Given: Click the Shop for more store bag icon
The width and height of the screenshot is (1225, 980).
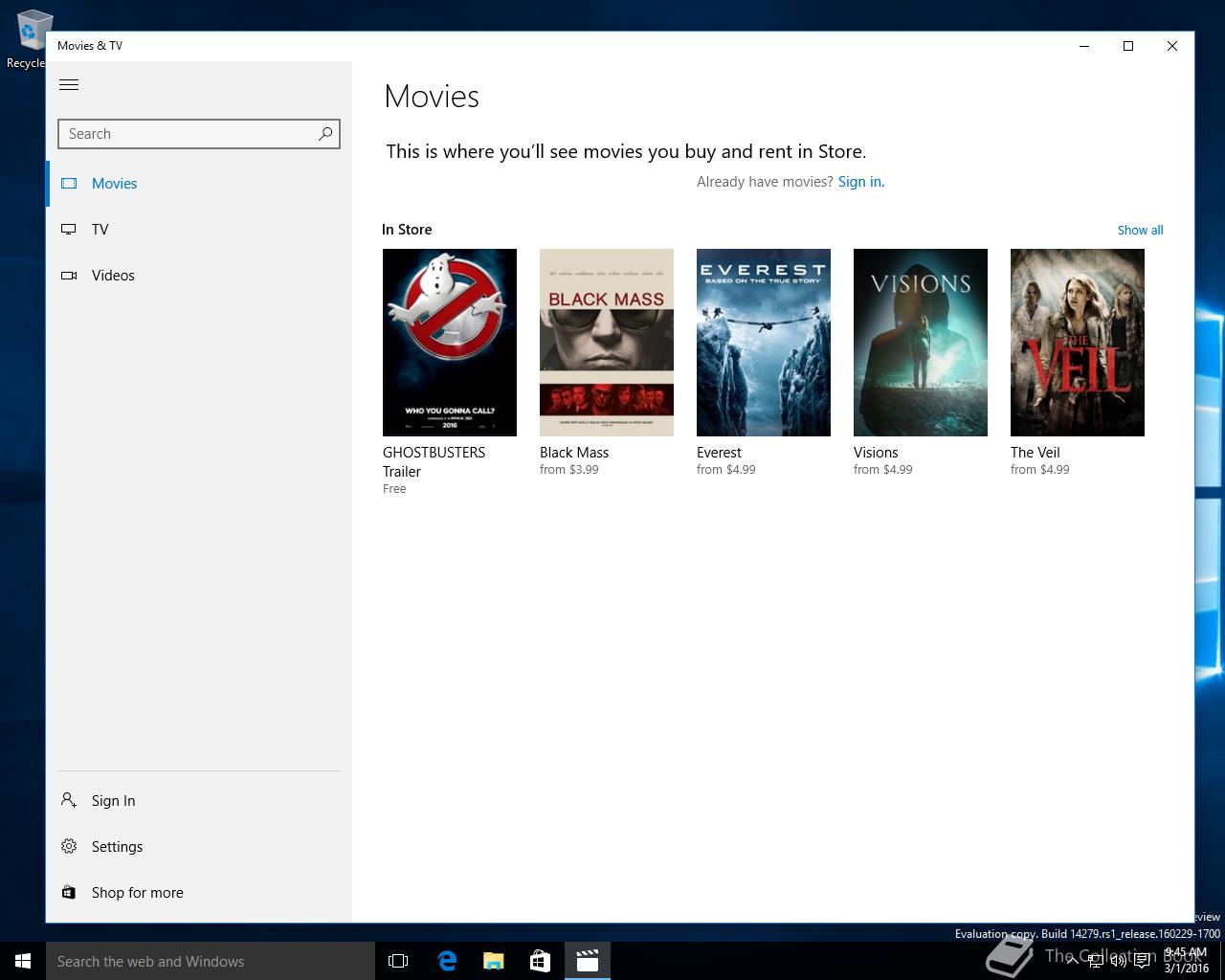Looking at the screenshot, I should pos(69,892).
